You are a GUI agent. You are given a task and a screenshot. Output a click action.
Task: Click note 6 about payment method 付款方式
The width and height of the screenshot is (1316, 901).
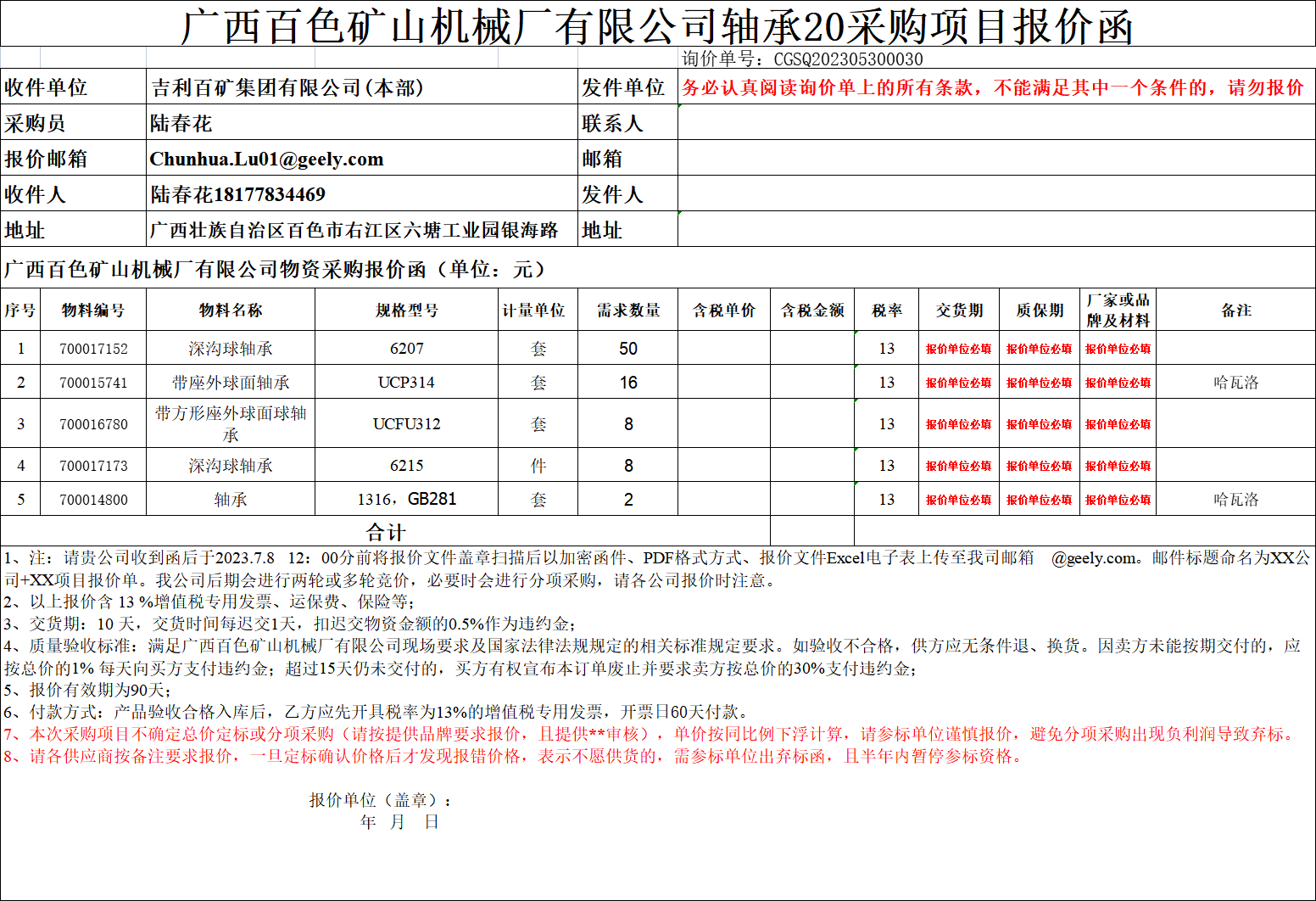pyautogui.click(x=377, y=712)
